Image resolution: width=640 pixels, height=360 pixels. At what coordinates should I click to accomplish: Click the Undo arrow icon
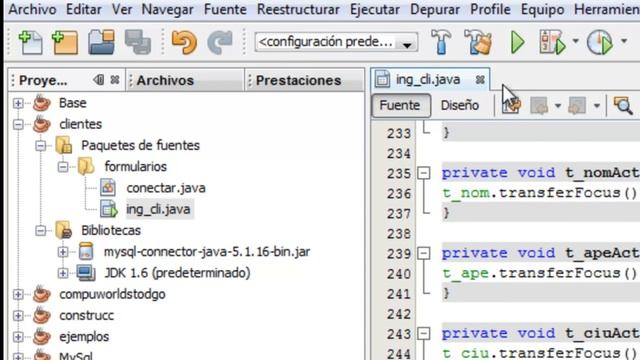[184, 42]
